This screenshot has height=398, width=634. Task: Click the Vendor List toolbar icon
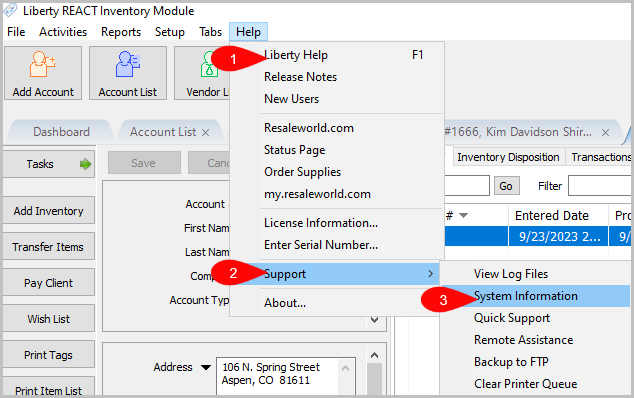point(202,73)
